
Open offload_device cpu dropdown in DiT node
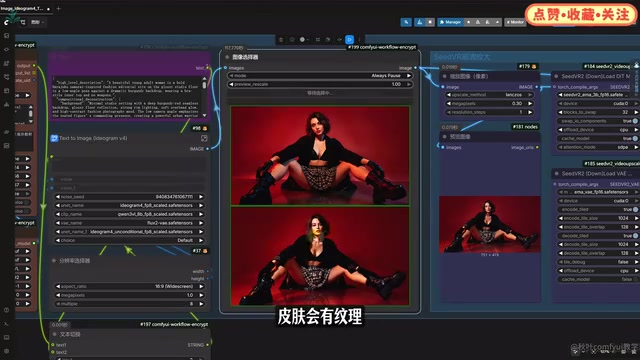click(598, 130)
